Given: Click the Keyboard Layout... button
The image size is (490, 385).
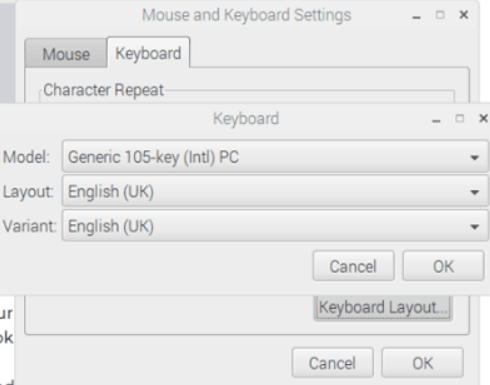Looking at the screenshot, I should coord(383,307).
